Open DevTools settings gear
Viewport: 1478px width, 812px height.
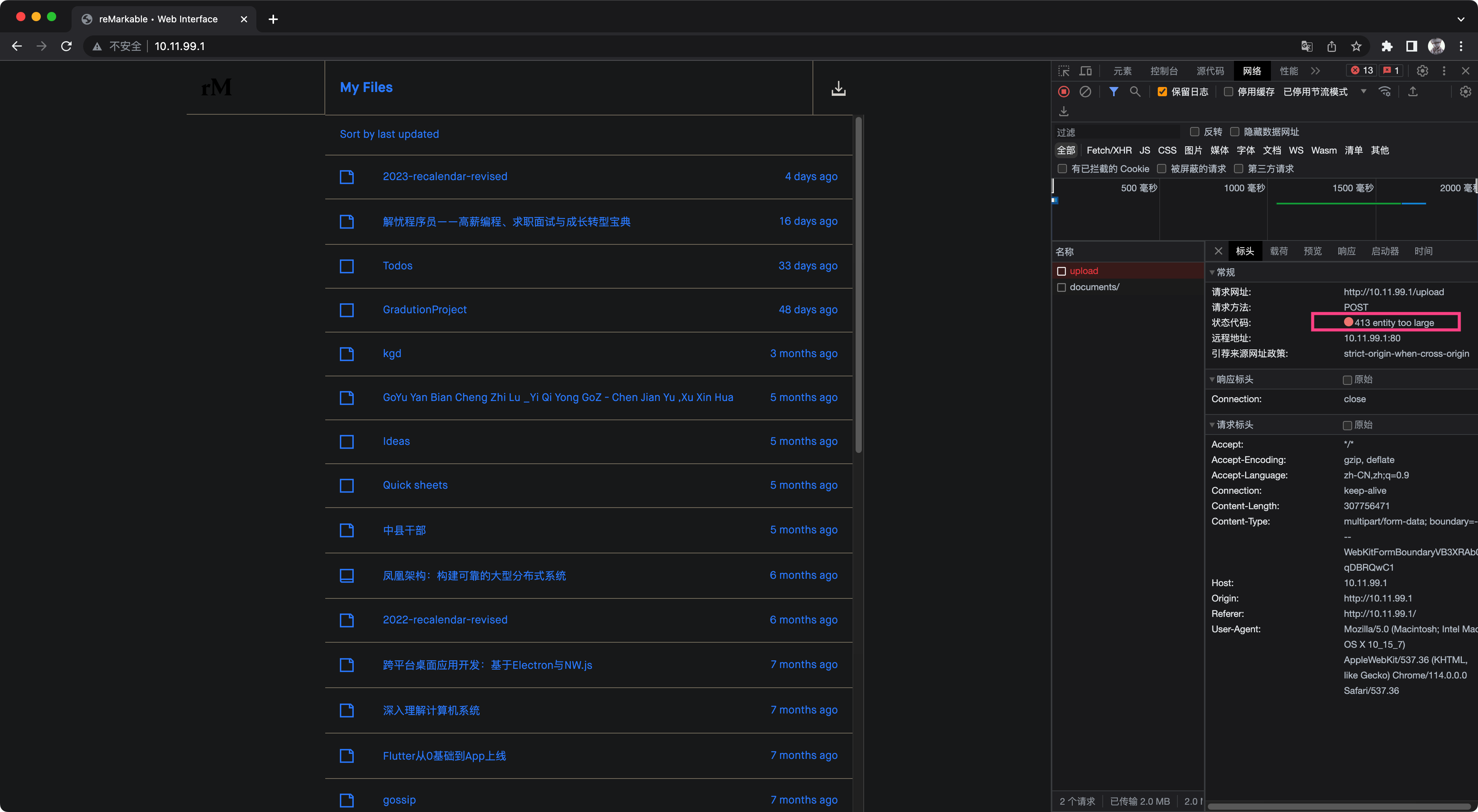coord(1422,70)
